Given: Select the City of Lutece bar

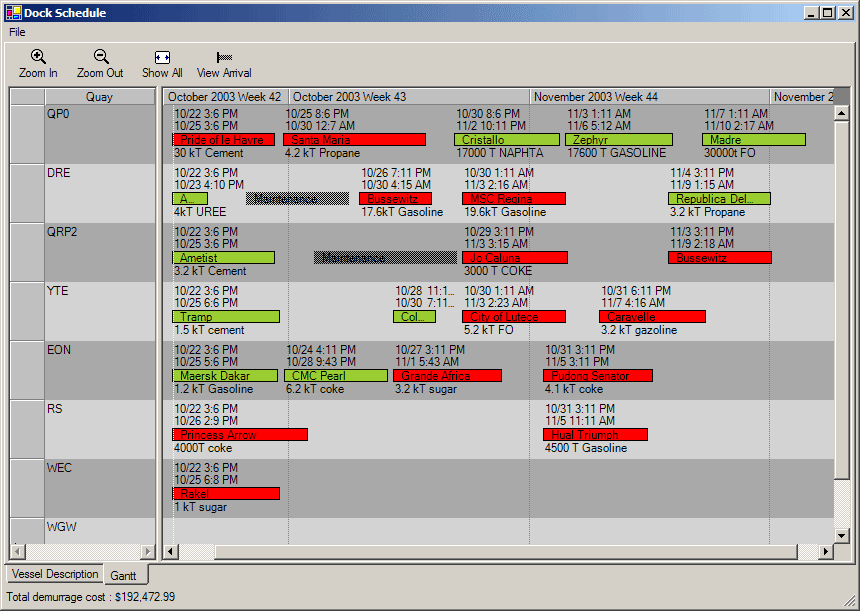Looking at the screenshot, I should point(514,316).
